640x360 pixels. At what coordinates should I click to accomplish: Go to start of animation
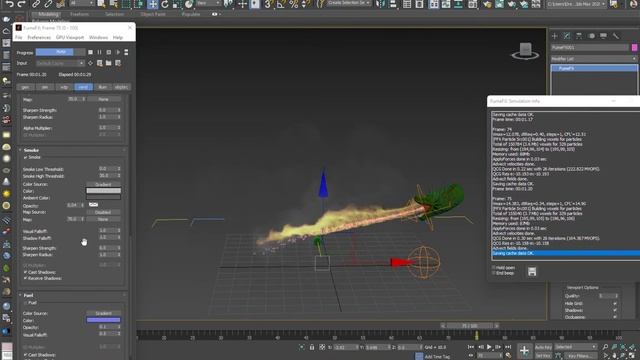coord(471,347)
